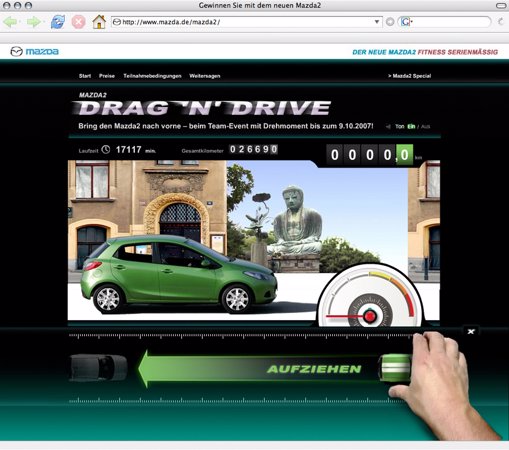Click the Laufzeit clock icon
This screenshot has width=509, height=450.
(106, 150)
